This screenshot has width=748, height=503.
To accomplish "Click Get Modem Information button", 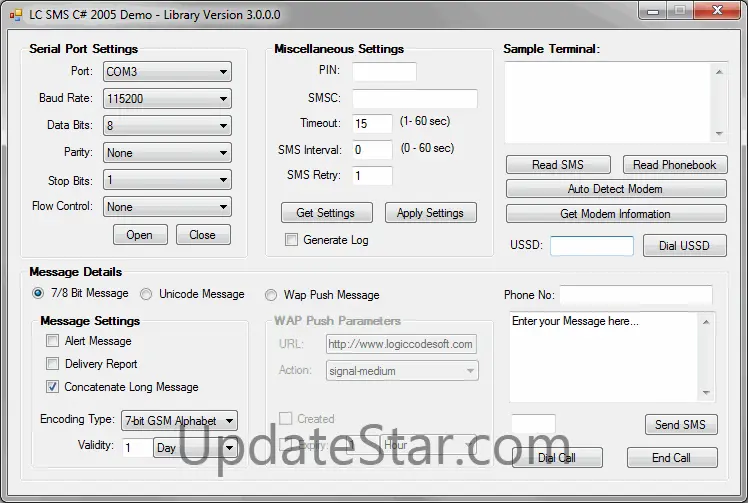I will [616, 214].
